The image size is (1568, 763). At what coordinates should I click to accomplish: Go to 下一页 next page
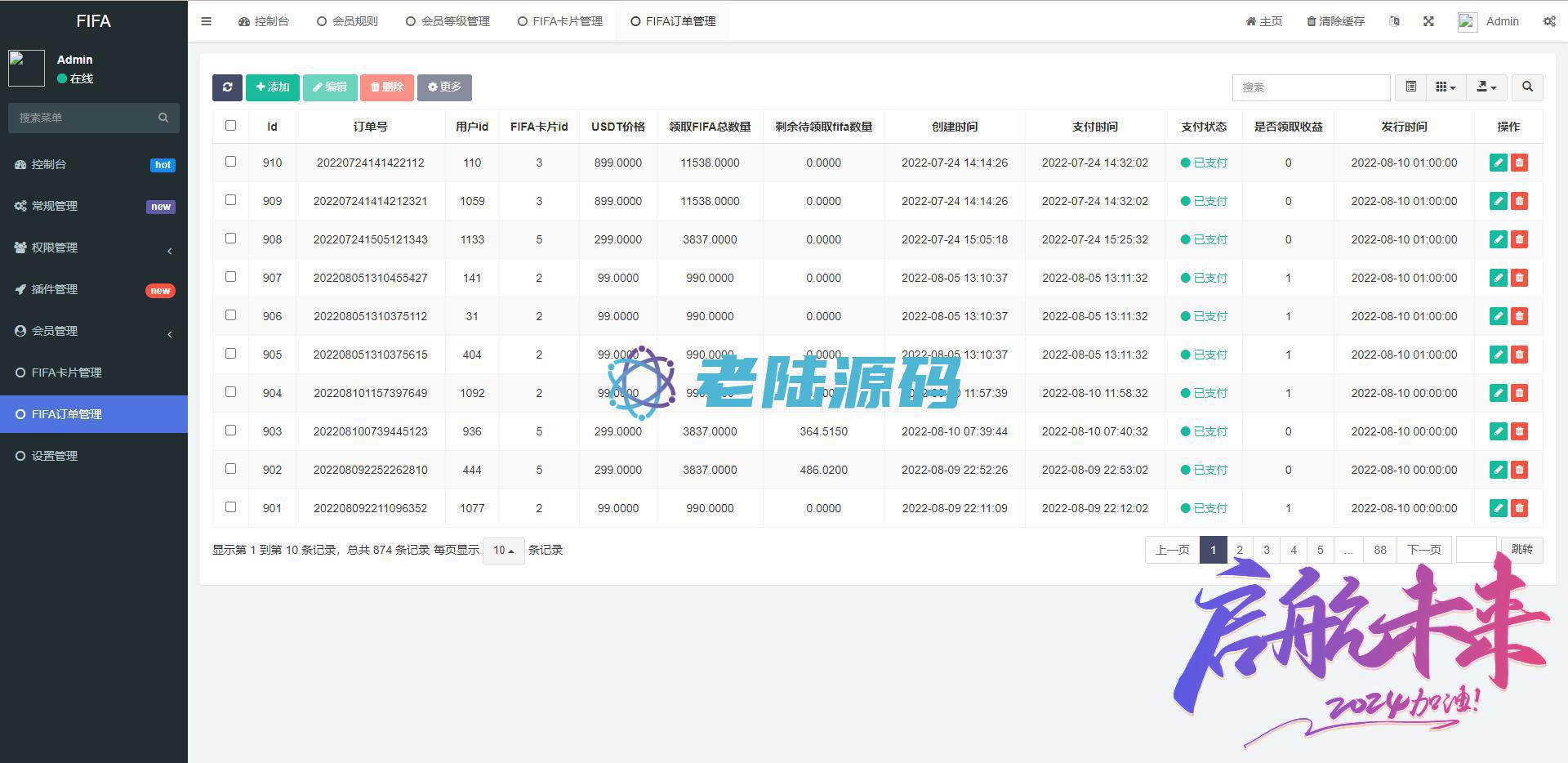(x=1424, y=551)
